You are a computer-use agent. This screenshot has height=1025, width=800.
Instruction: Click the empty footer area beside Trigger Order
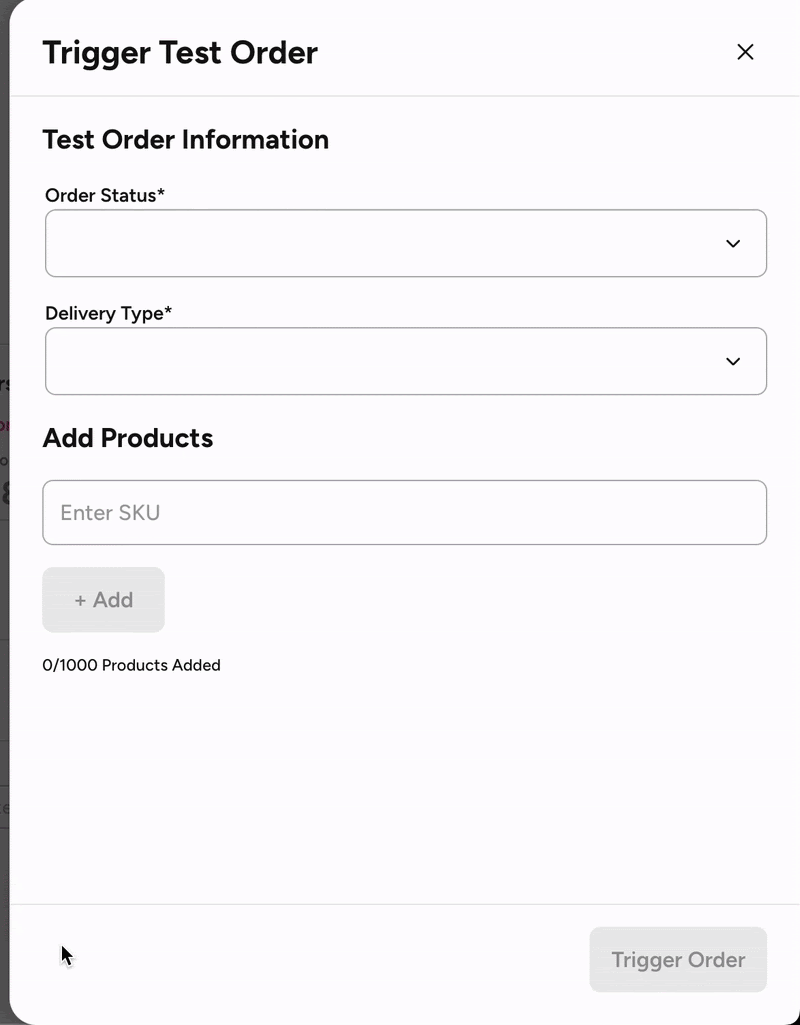pos(320,960)
